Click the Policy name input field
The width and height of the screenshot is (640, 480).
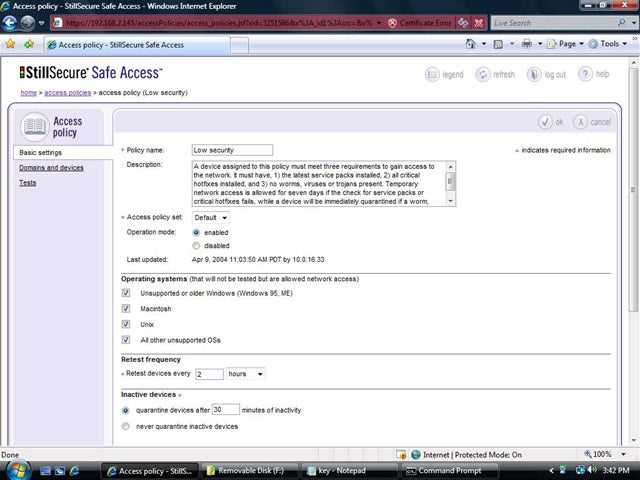point(232,150)
